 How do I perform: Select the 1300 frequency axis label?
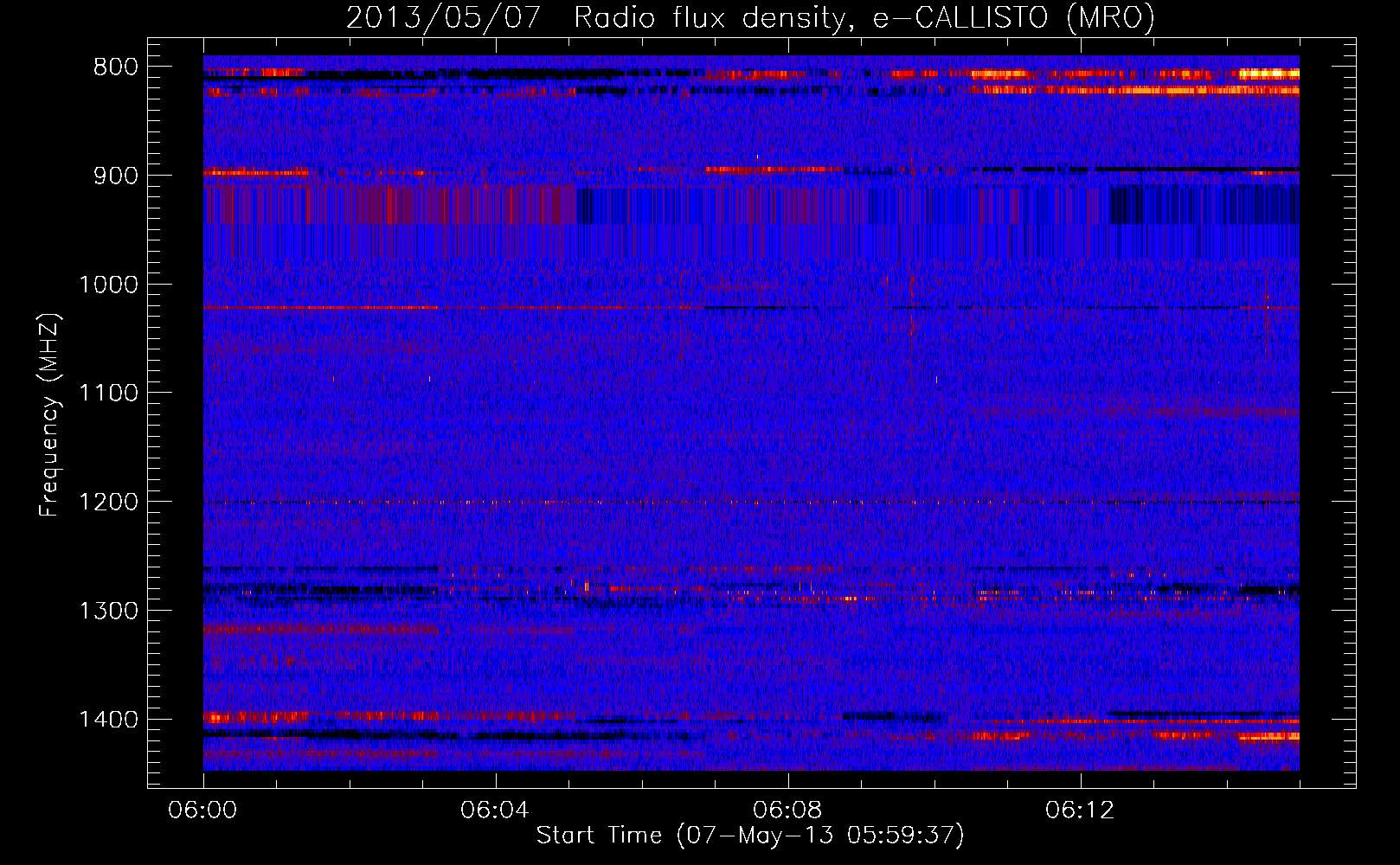(x=109, y=611)
